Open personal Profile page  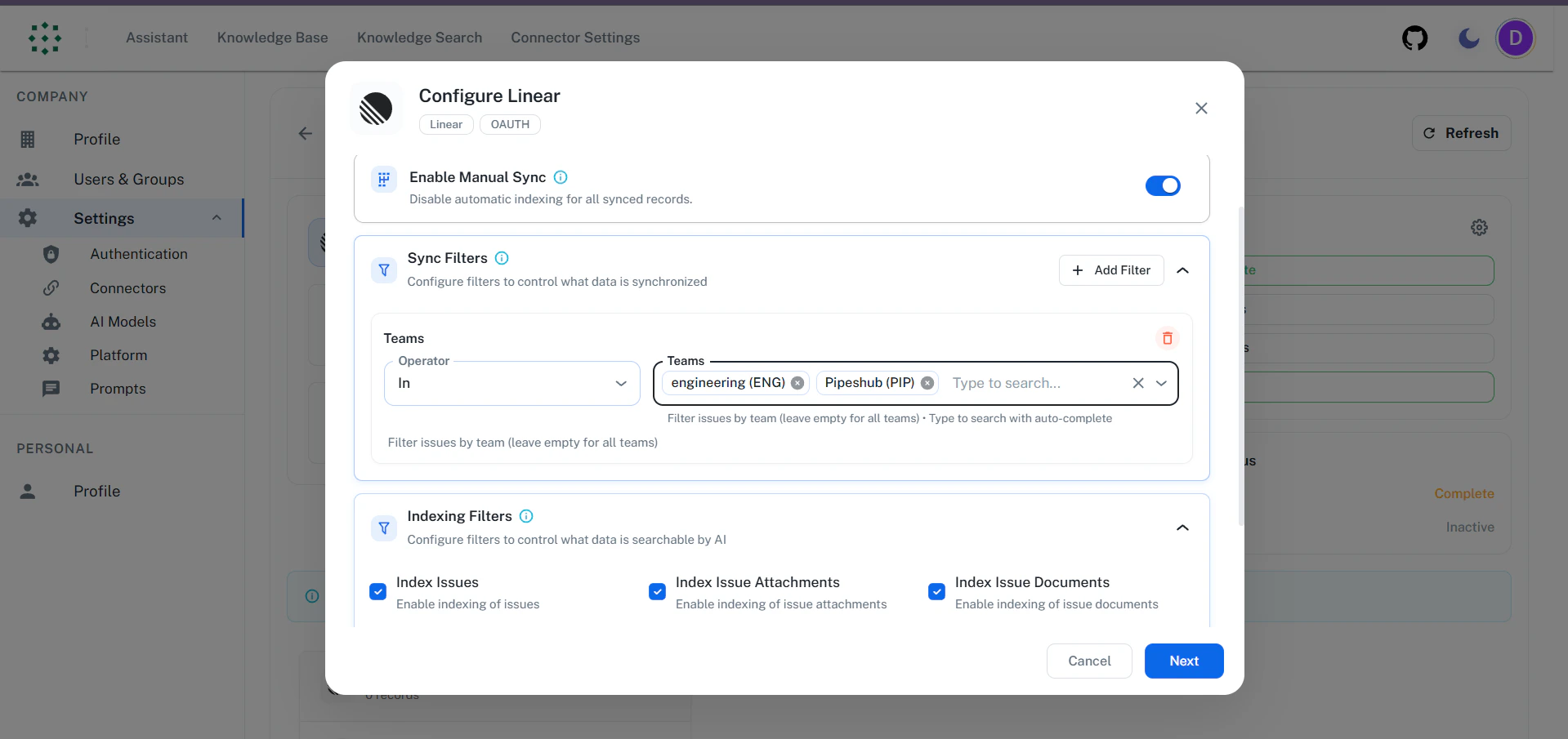tap(96, 491)
